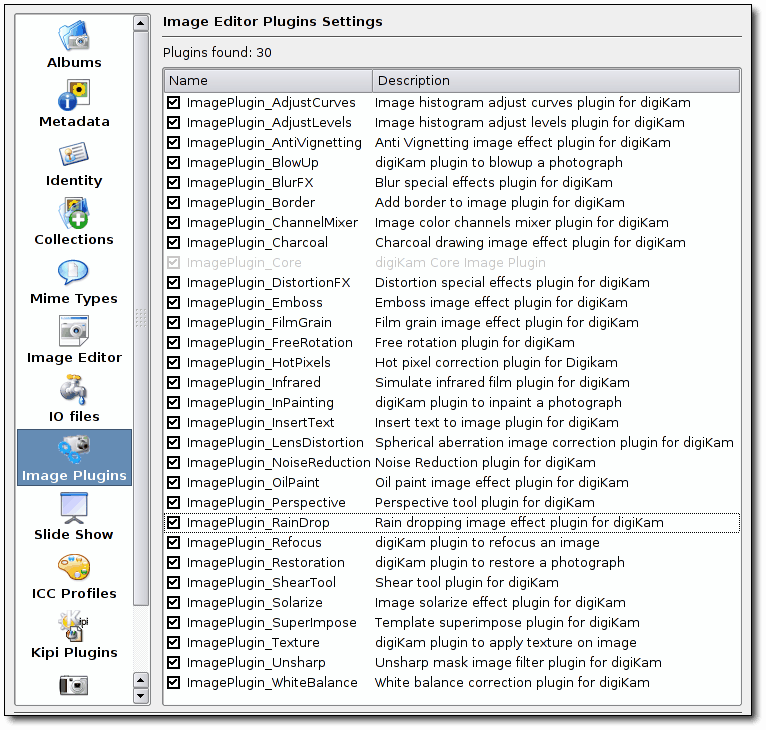This screenshot has width=766, height=730.
Task: Click the 'digiKam Core Image Plugin' description
Action: pos(460,262)
